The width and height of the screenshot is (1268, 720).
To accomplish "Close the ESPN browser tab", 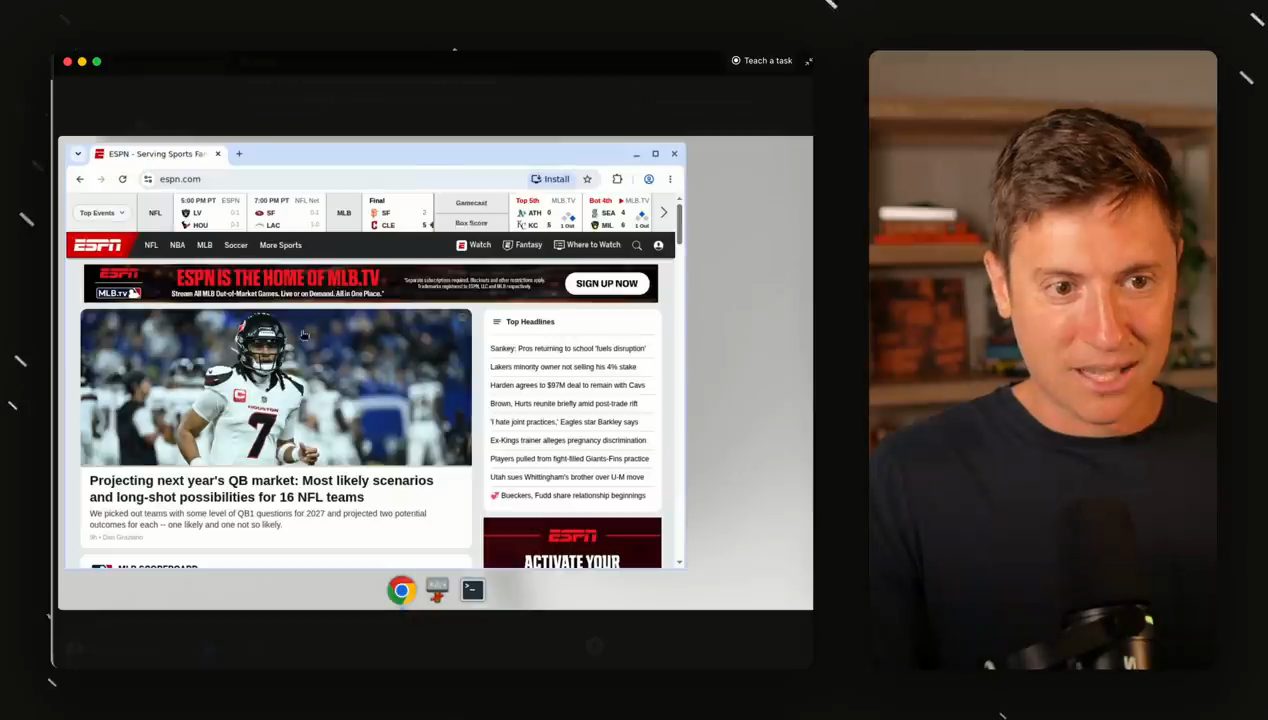I will coord(218,154).
